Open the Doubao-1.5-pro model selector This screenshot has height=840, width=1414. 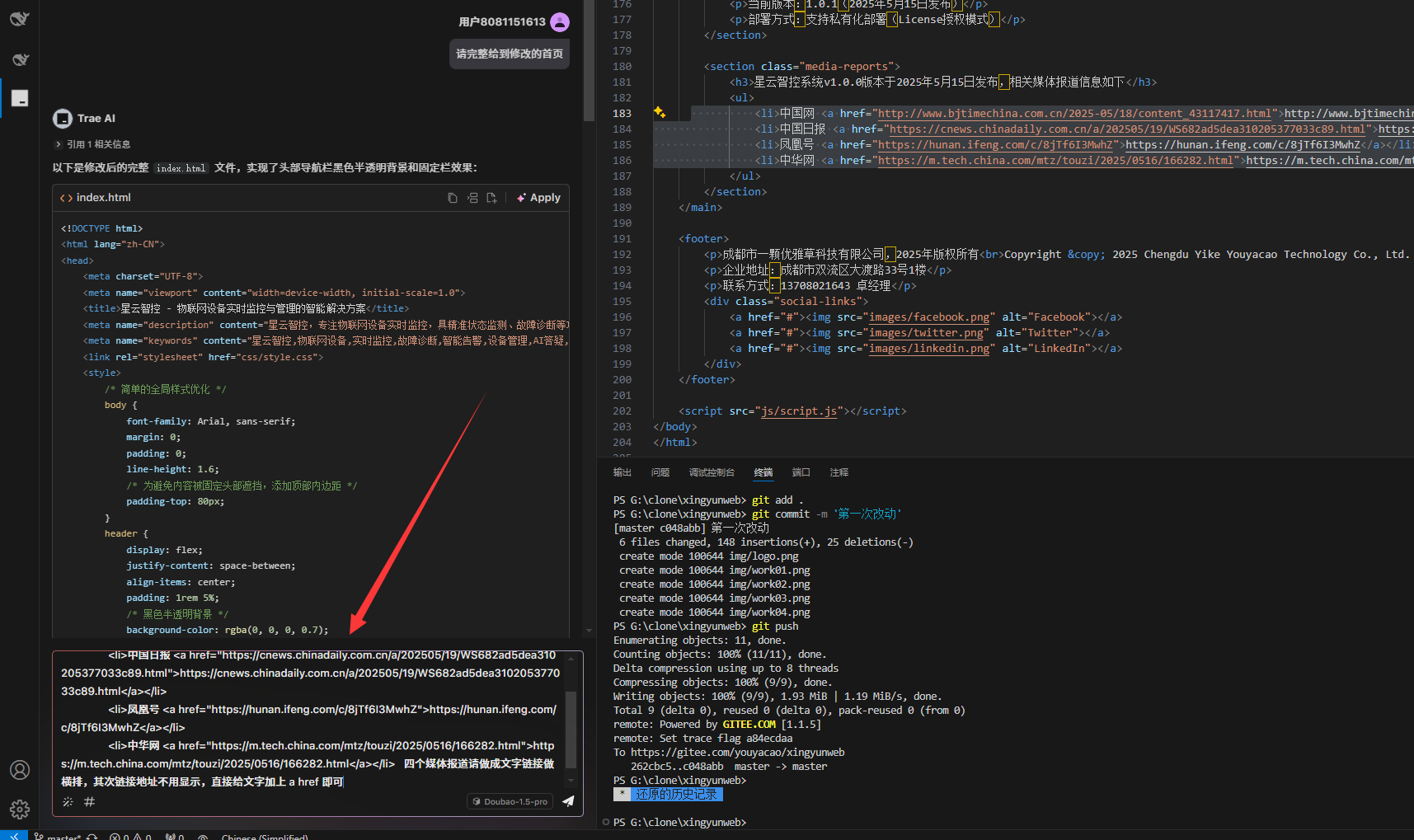click(510, 801)
